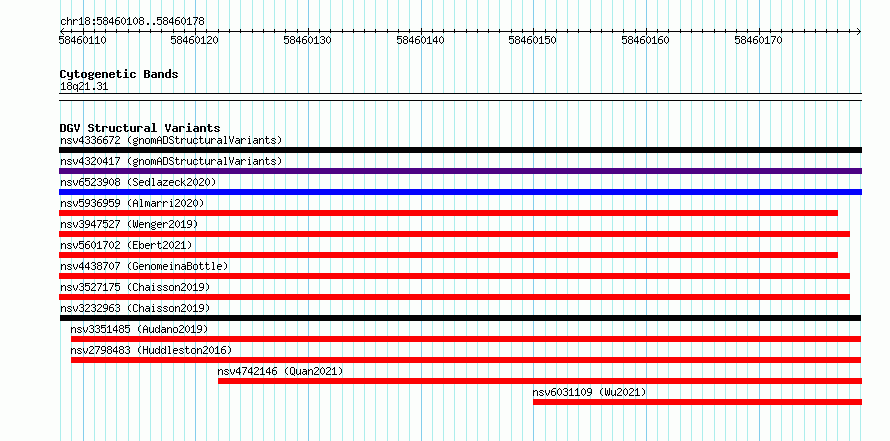890x441 pixels.
Task: Click ruler position 58460110
Action: pyautogui.click(x=82, y=40)
